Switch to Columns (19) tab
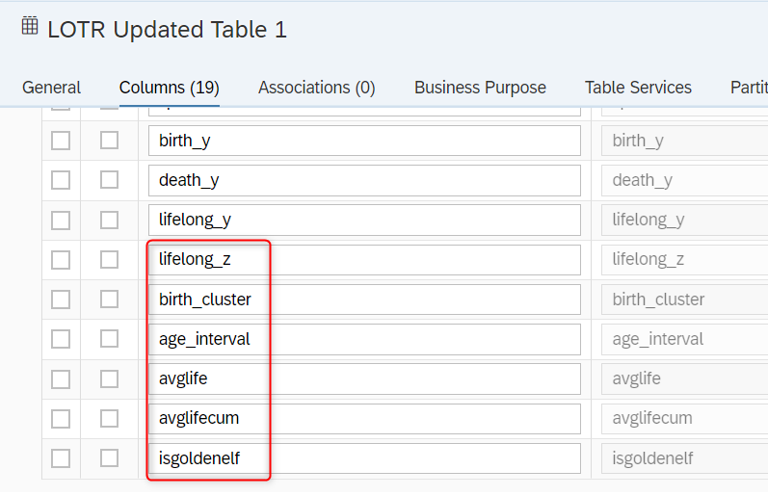 (169, 88)
